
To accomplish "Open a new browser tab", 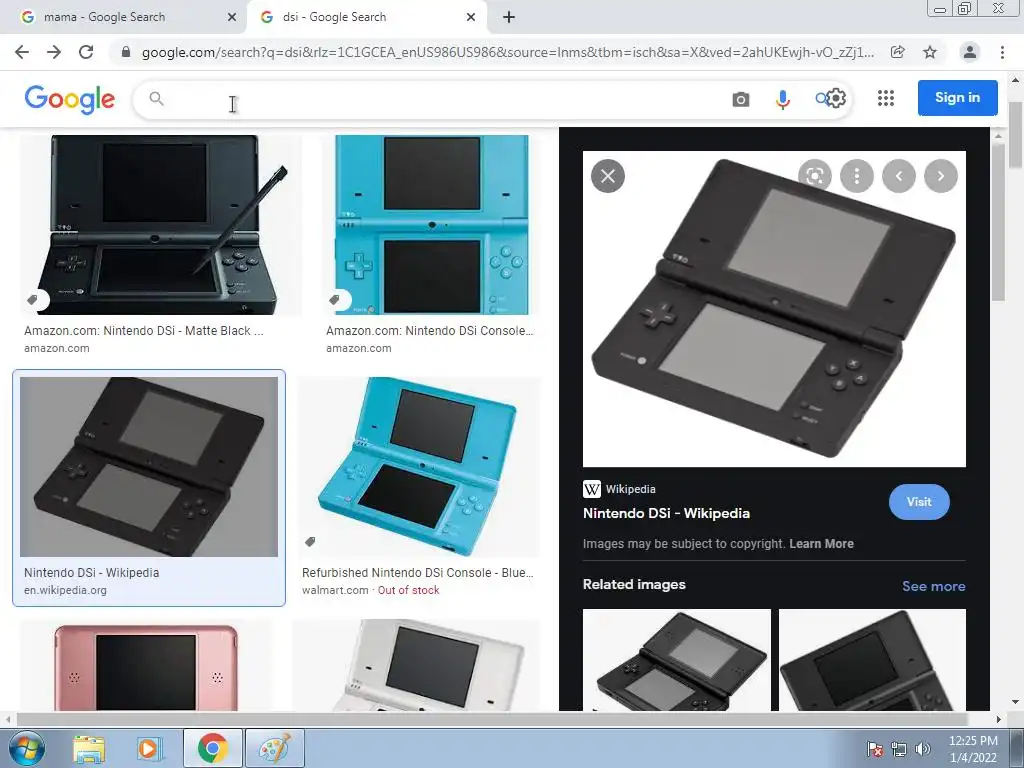I will 509,18.
